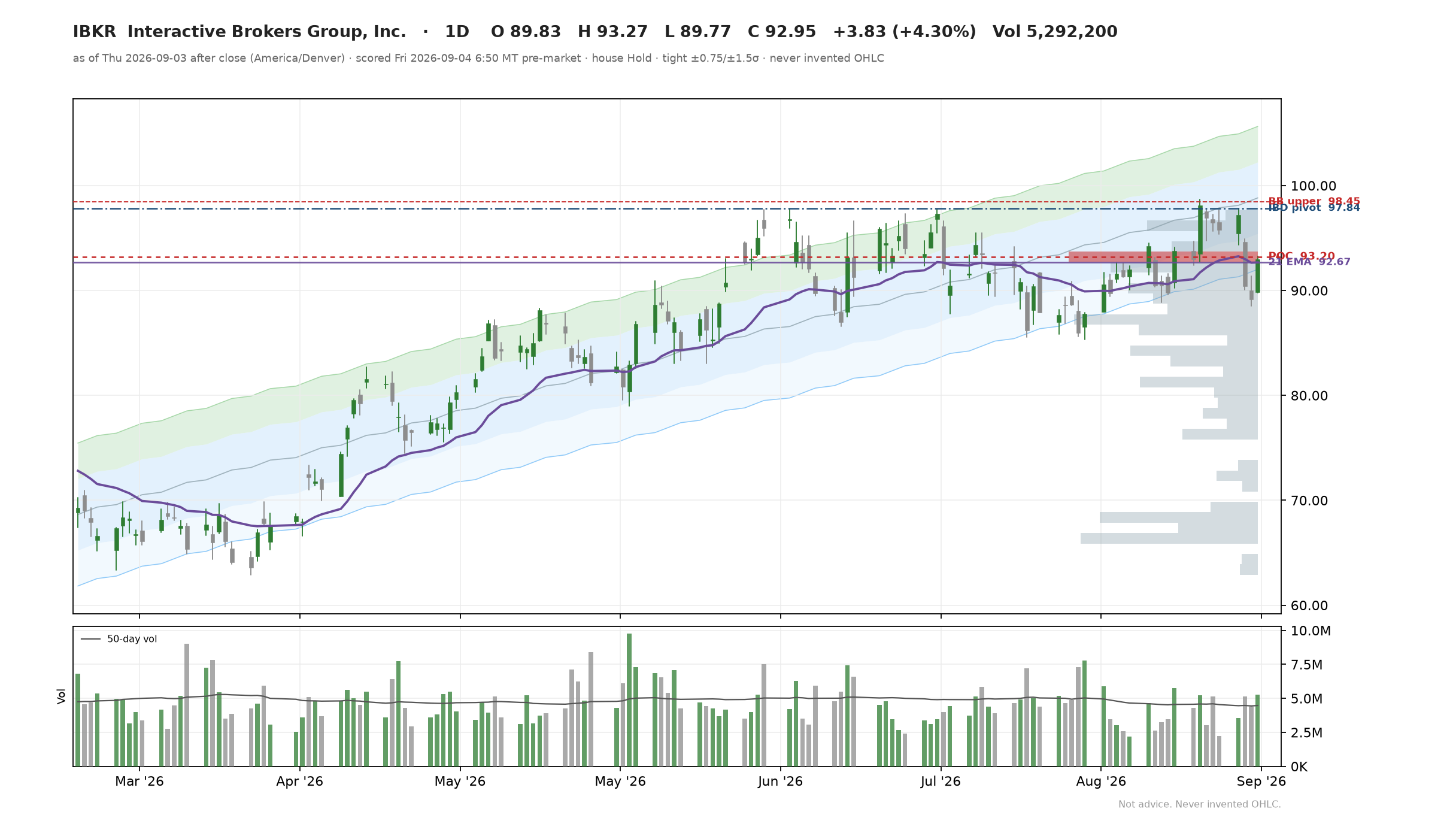Click the Jul '26 date label
Screen dimensions: 1456x824
[941, 781]
